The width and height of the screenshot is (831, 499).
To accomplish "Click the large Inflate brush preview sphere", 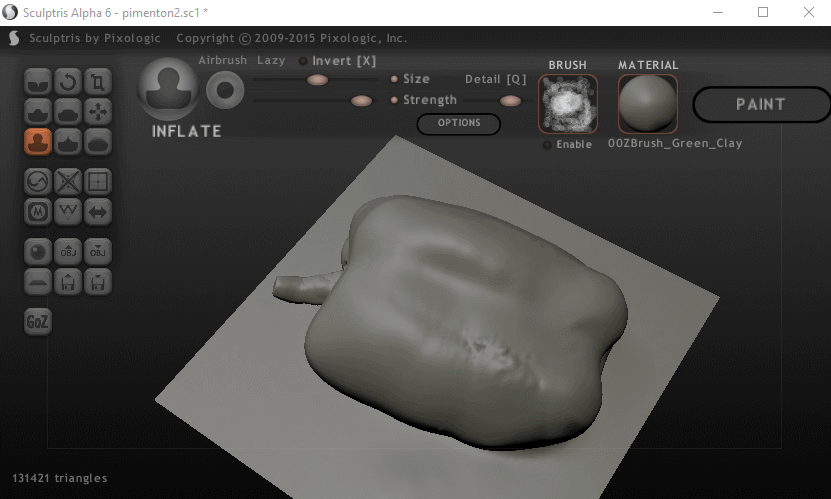I will pos(169,88).
